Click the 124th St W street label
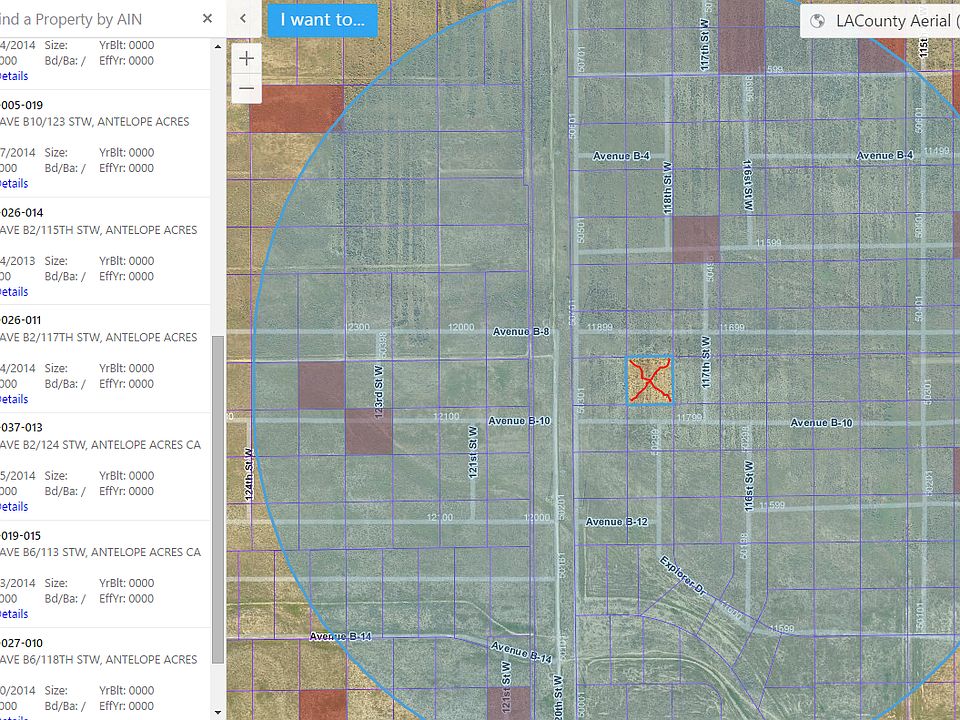The width and height of the screenshot is (960, 720). 249,474
